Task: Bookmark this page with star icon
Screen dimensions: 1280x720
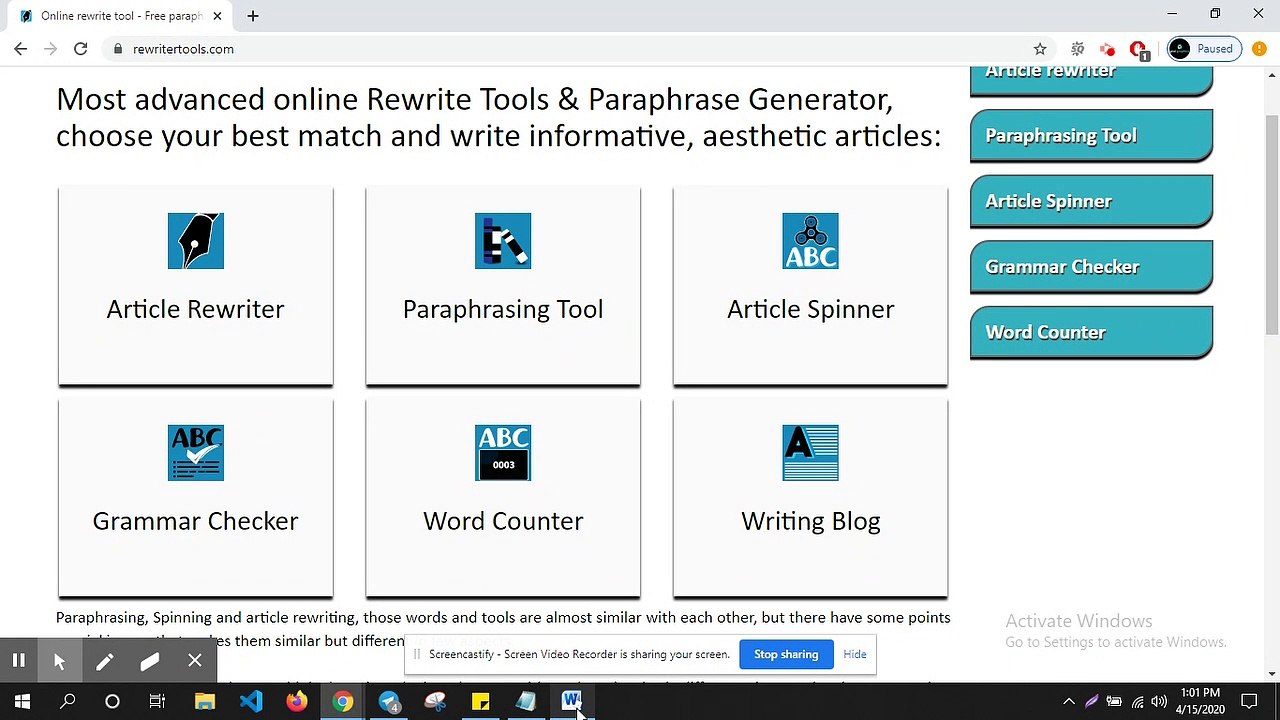Action: pyautogui.click(x=1040, y=48)
